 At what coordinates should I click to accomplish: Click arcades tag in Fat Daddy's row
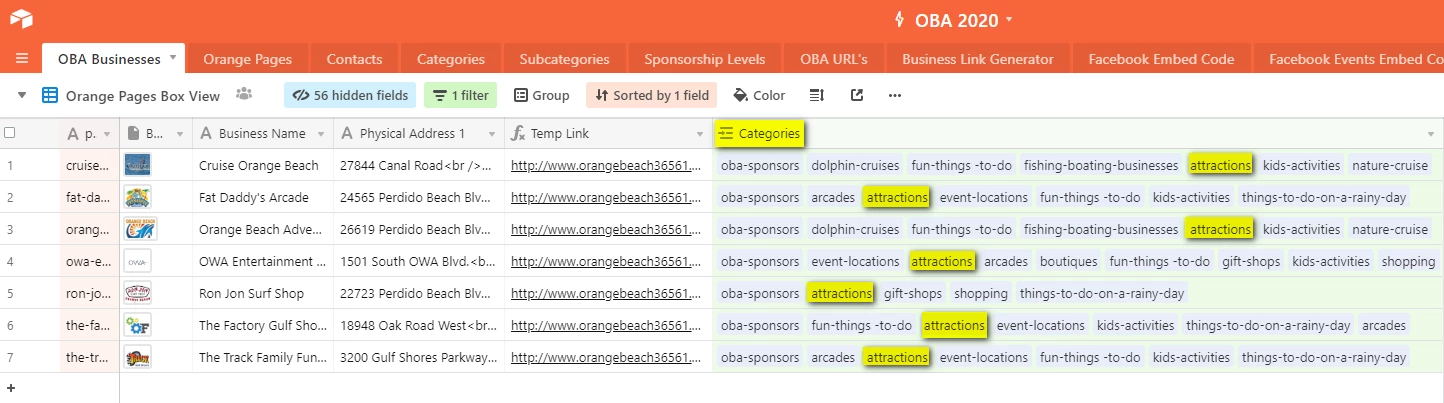click(833, 197)
